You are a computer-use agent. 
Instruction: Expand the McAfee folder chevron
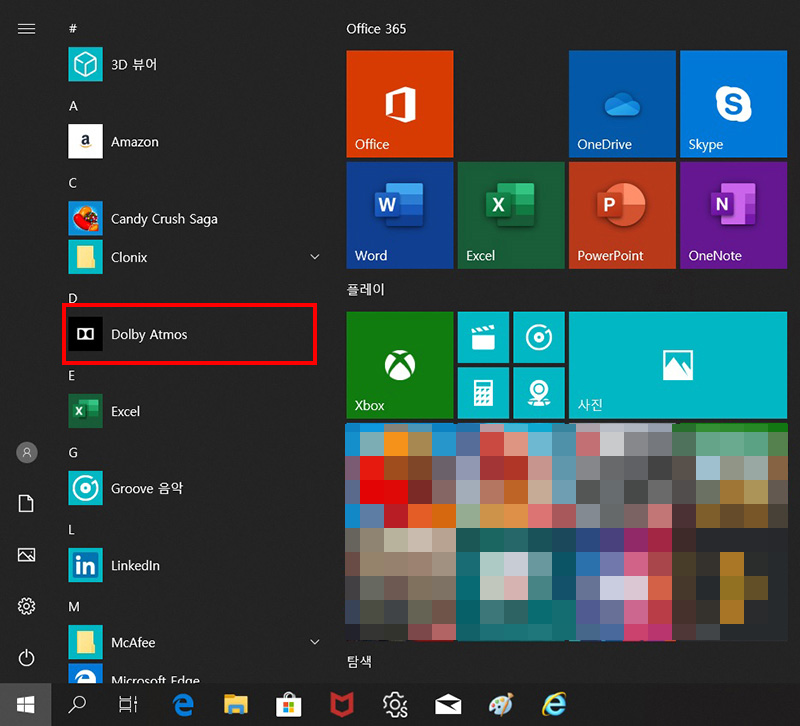click(x=315, y=642)
